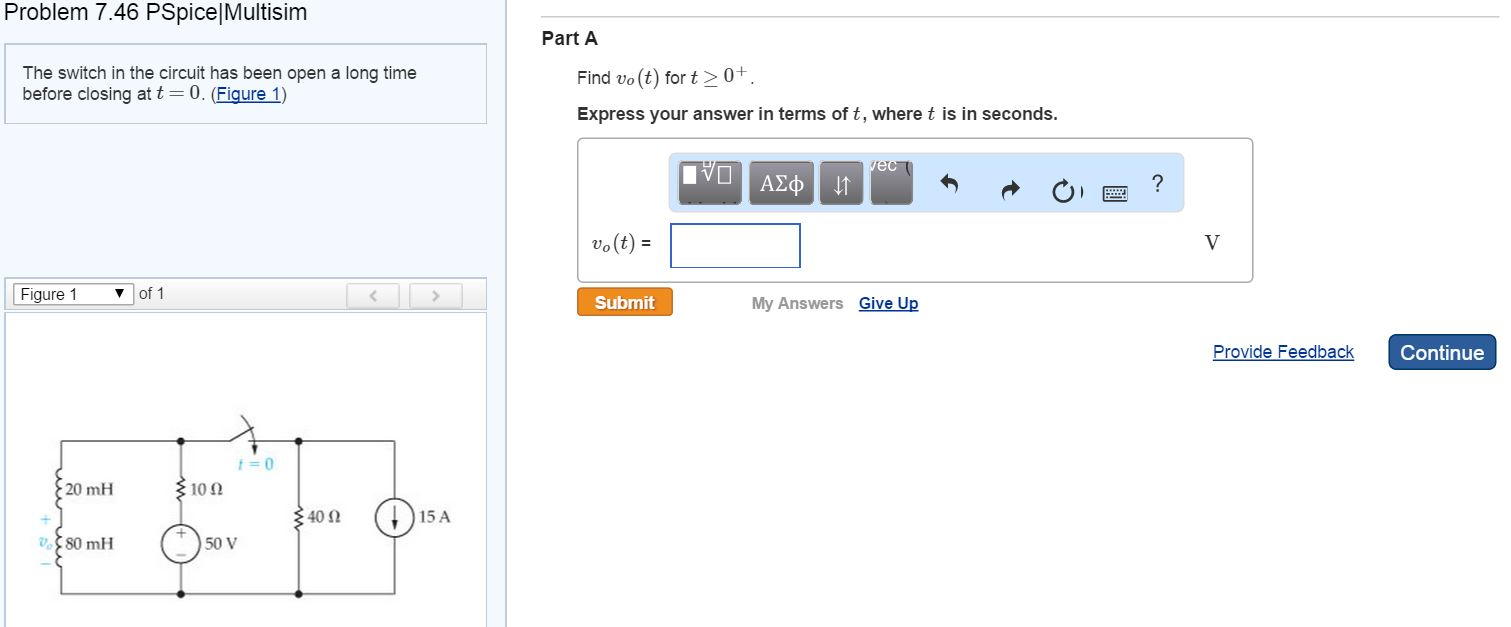Open the Greek symbols ΑΣΦ palette
This screenshot has width=1511, height=627.
click(x=781, y=183)
